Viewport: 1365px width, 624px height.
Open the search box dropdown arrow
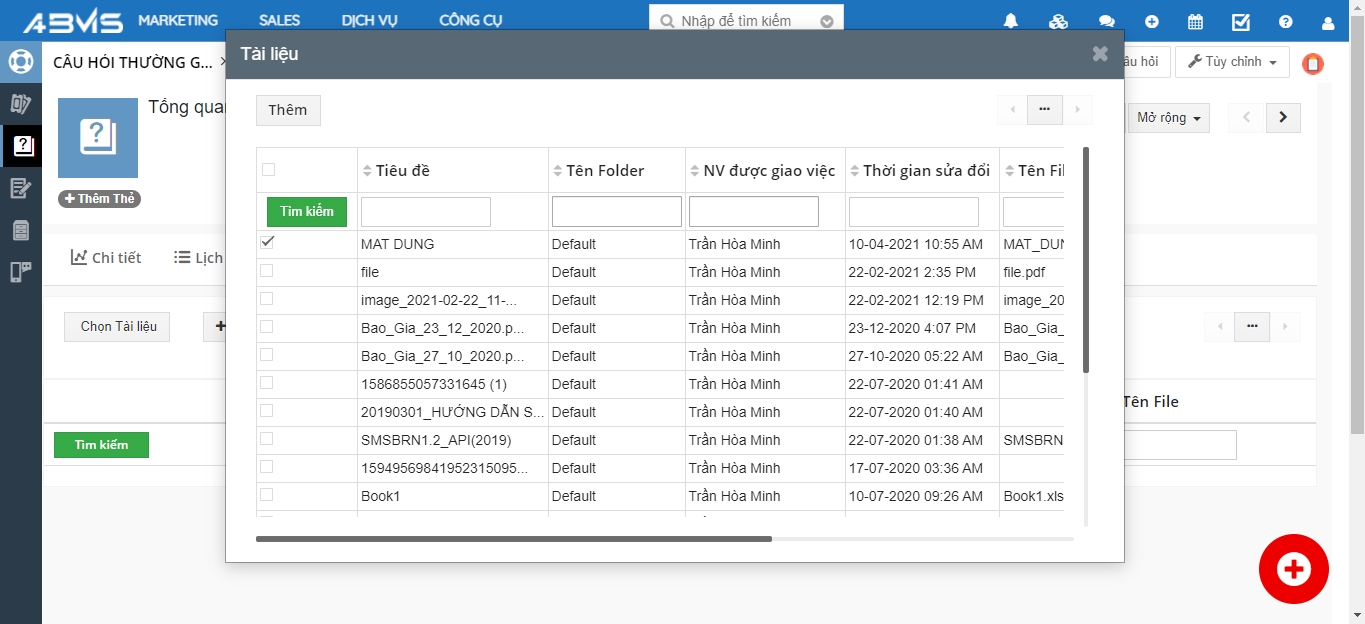click(x=826, y=21)
